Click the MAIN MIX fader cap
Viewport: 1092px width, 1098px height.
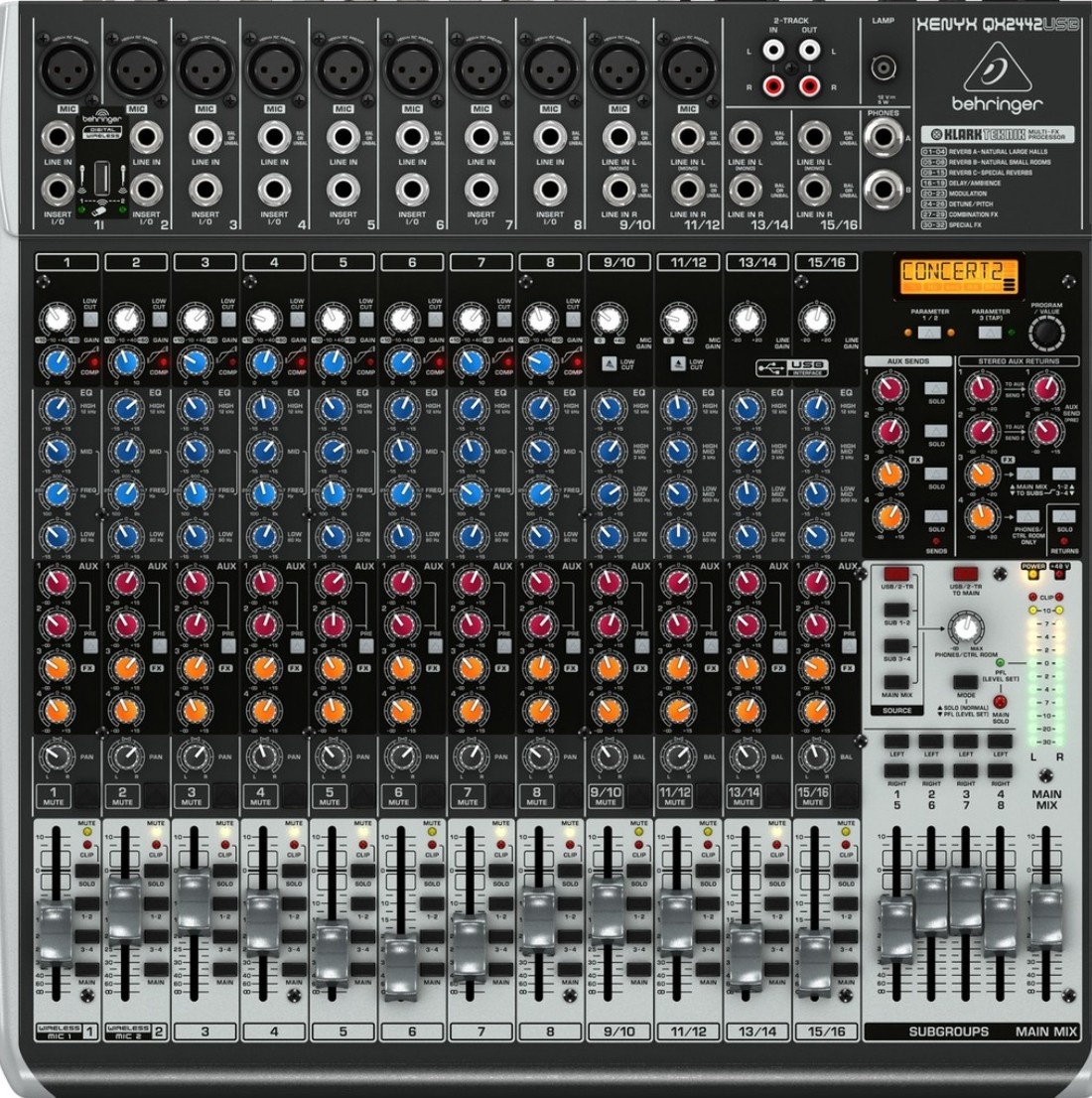point(1046,916)
